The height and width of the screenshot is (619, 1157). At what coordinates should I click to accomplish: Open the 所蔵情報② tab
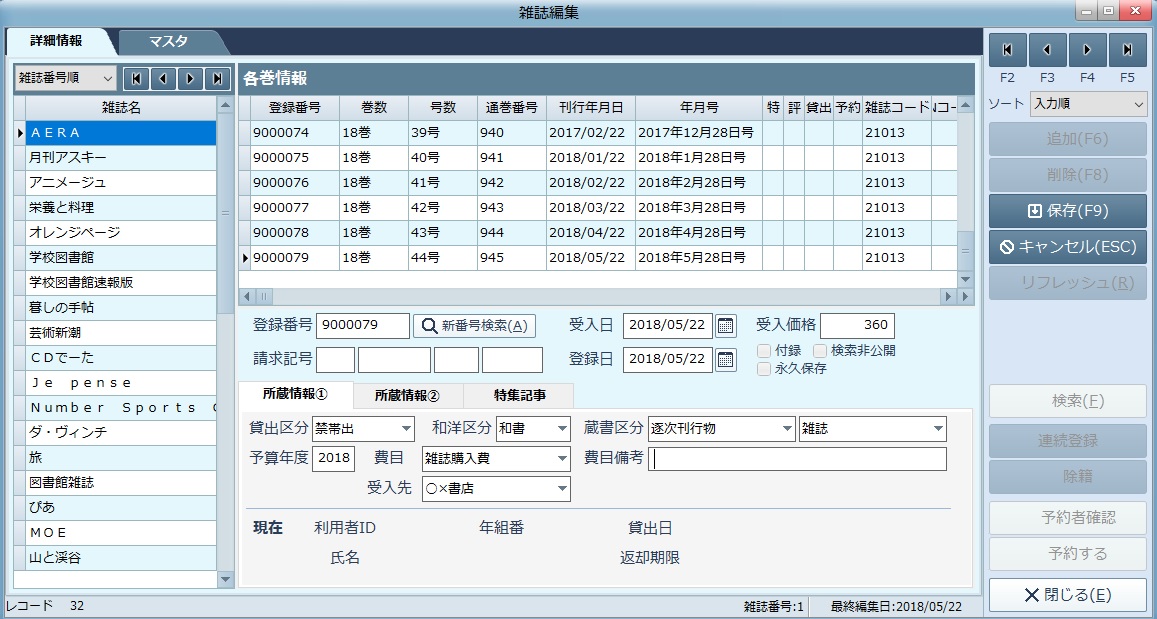[407, 395]
